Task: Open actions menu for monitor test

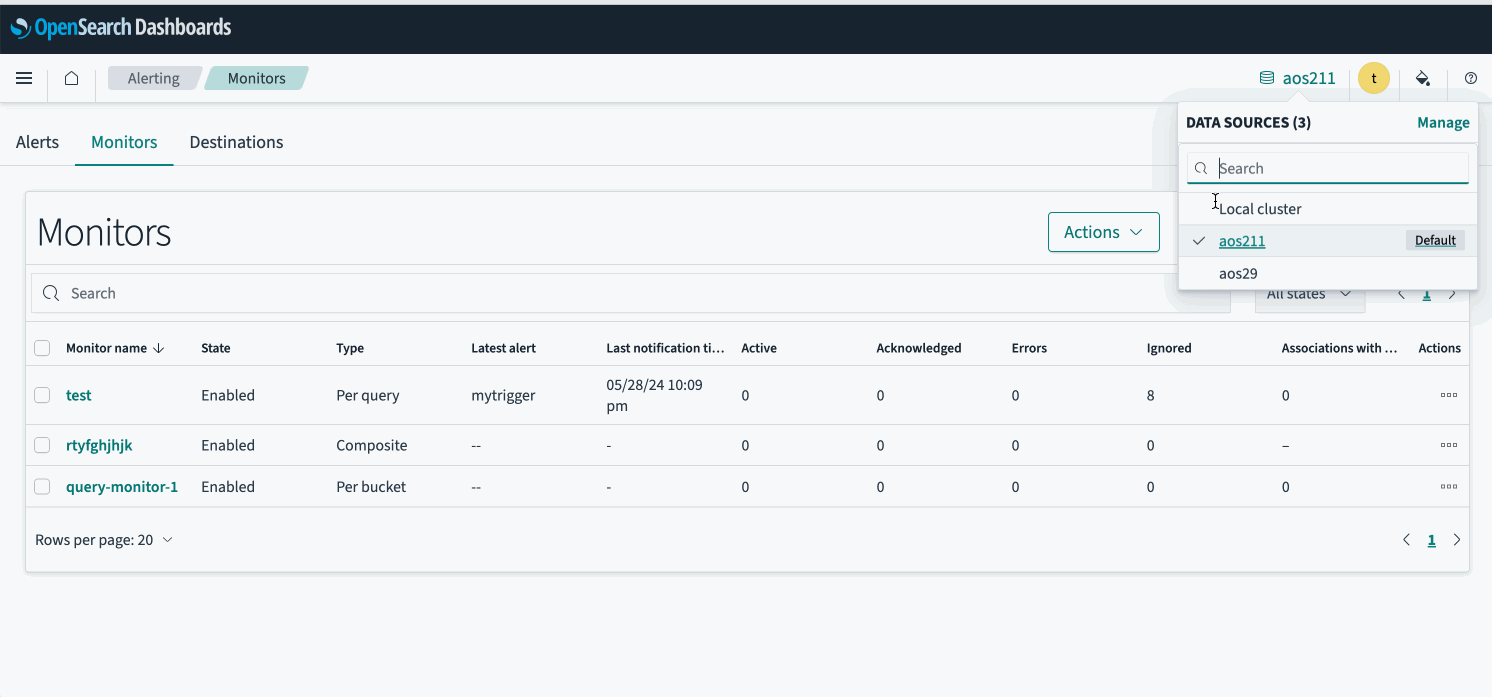Action: click(1449, 395)
